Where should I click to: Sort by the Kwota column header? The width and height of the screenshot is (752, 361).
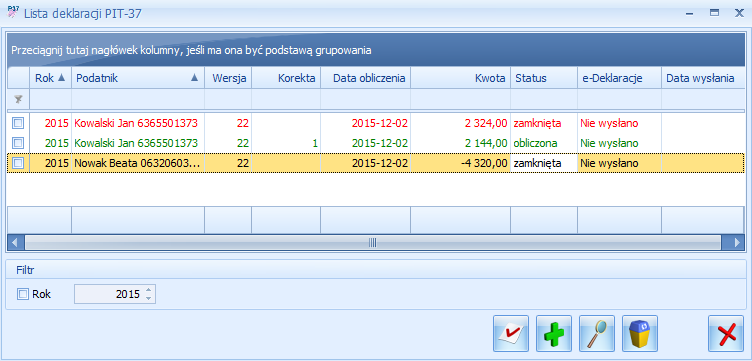tap(460, 79)
